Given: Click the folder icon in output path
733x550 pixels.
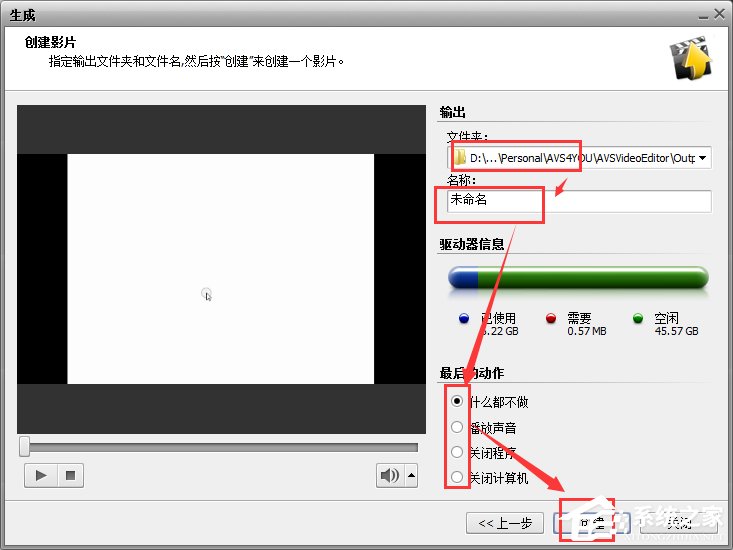Looking at the screenshot, I should (x=460, y=157).
